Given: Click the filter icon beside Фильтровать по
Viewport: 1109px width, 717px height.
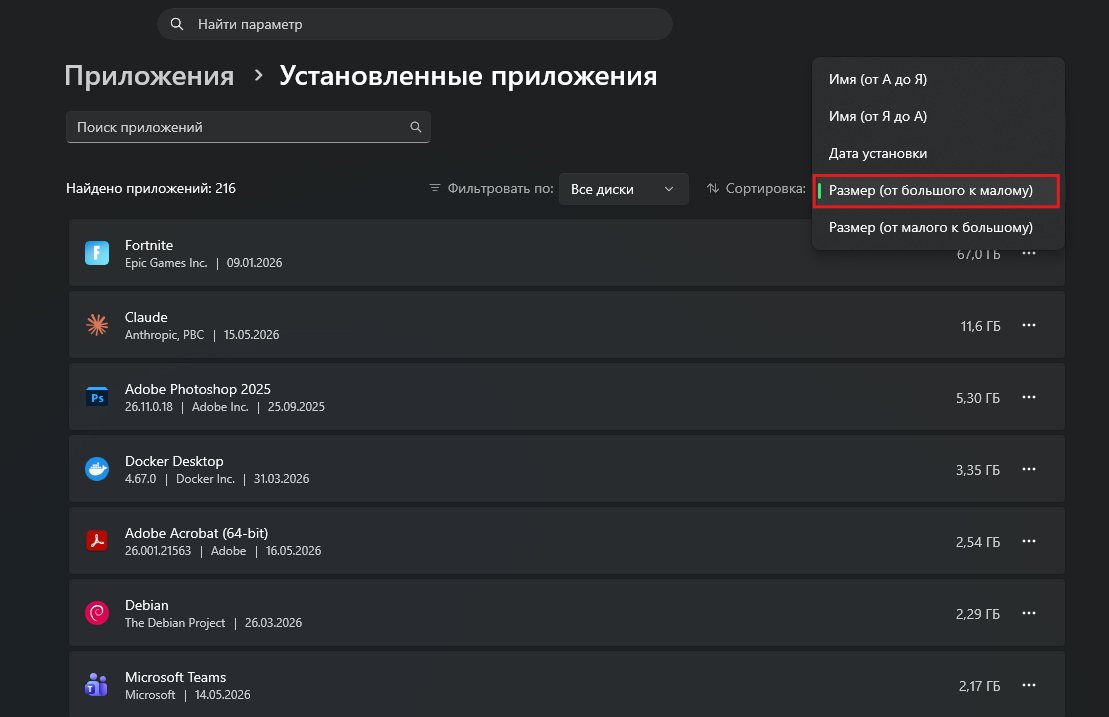Looking at the screenshot, I should 434,188.
